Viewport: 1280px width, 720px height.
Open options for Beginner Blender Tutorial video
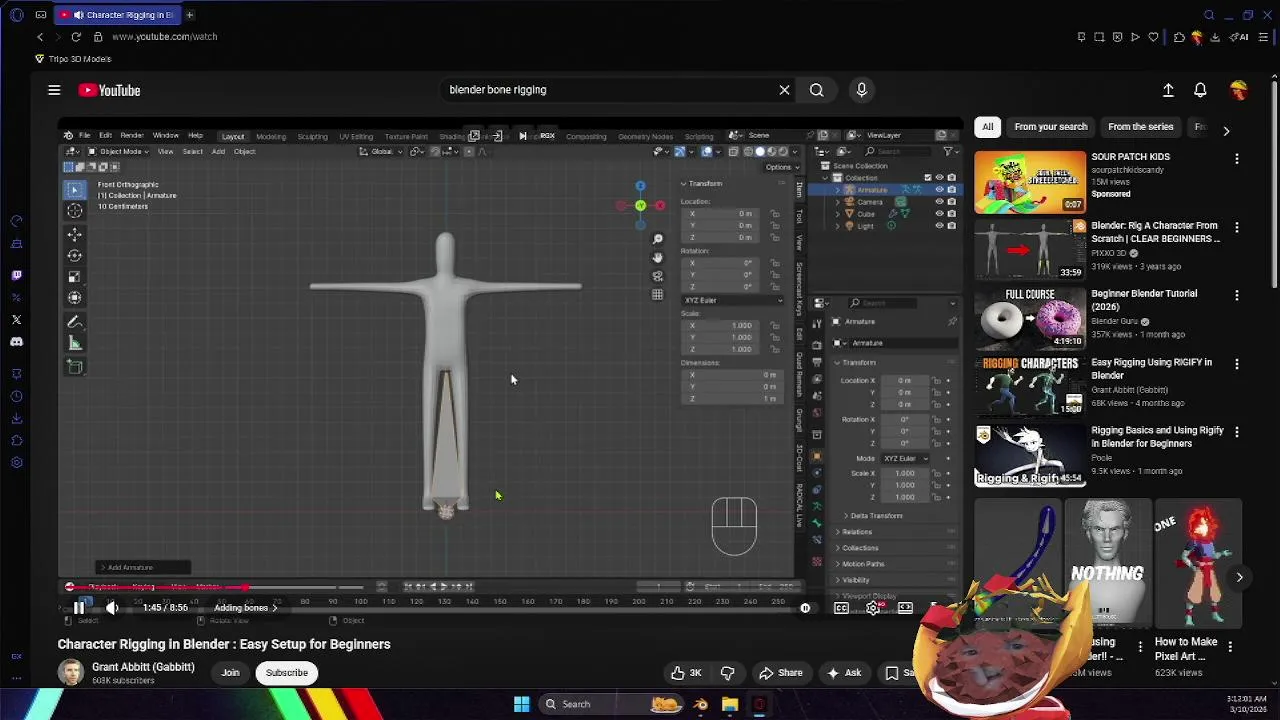(1237, 296)
